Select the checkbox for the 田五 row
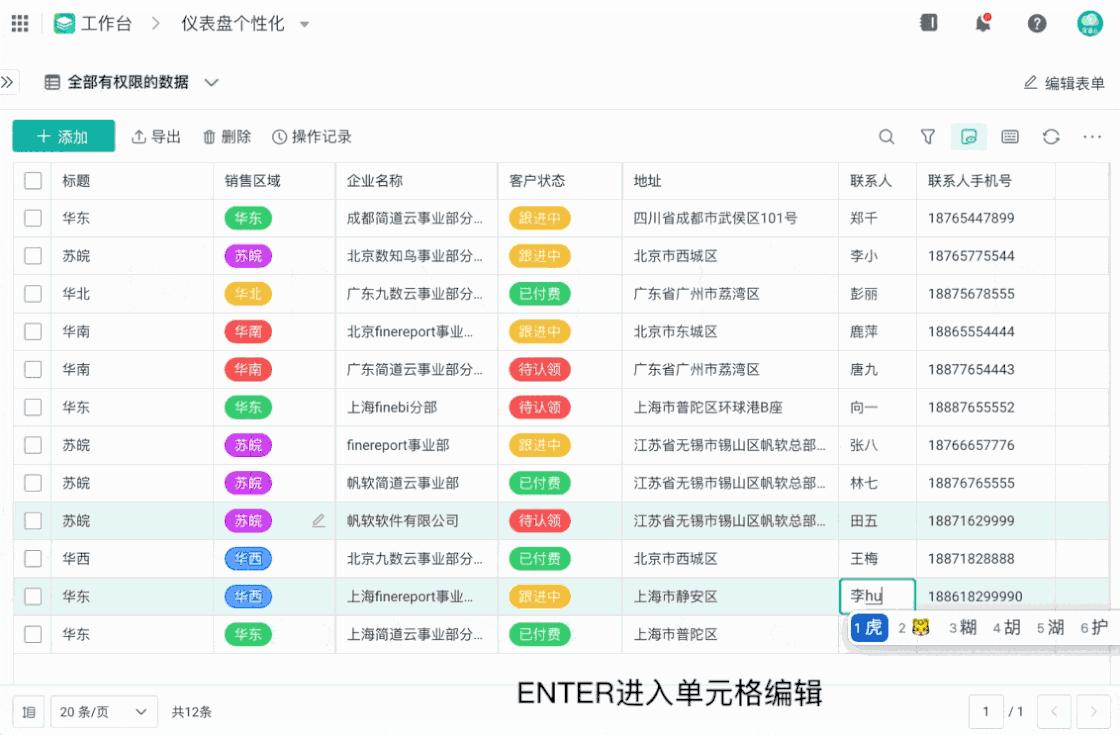This screenshot has height=735, width=1120. coord(32,520)
